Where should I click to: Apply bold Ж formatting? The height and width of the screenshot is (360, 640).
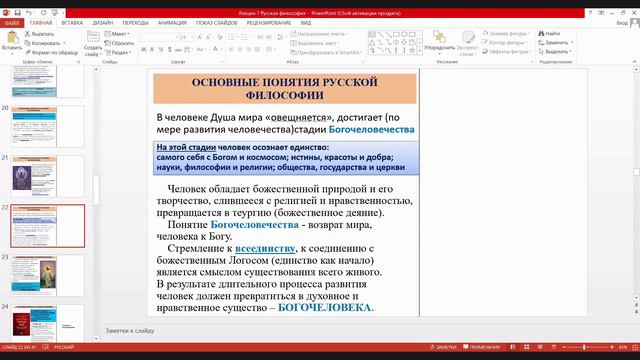point(144,49)
